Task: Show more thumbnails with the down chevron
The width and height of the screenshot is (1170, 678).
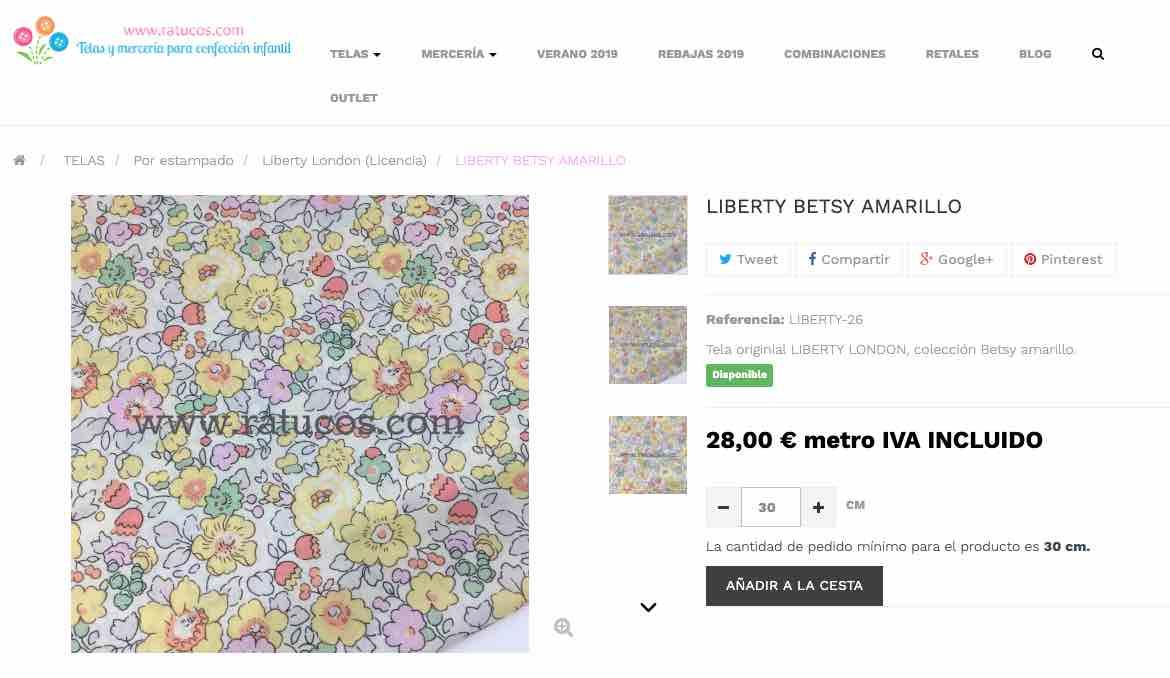Action: click(x=648, y=607)
